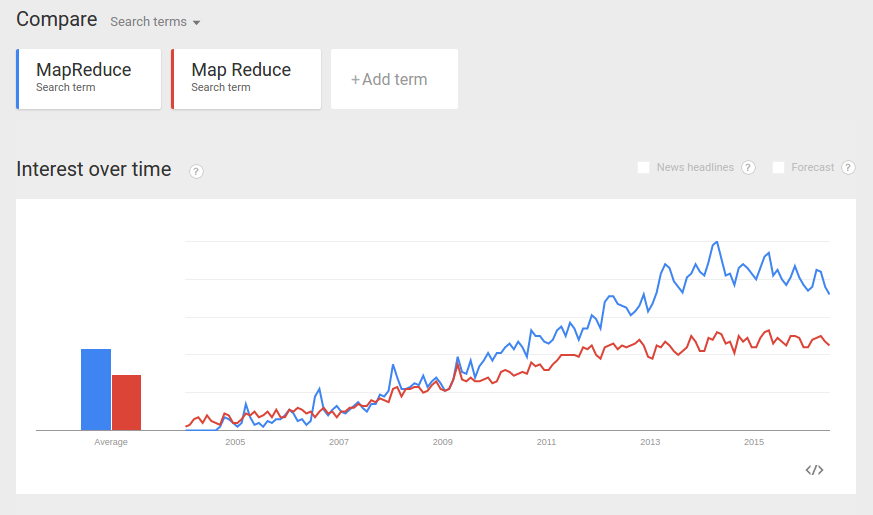
Task: Select the 2011 axis label
Action: 546,441
